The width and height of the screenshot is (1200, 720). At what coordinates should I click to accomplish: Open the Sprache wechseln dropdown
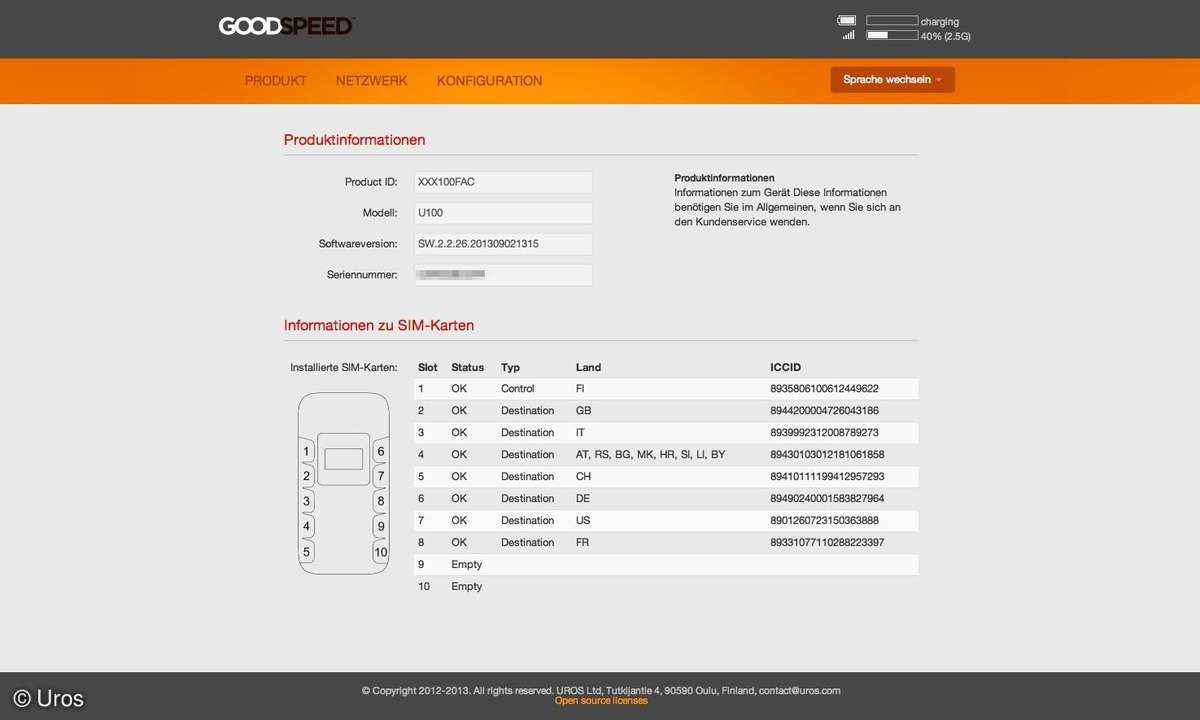892,80
